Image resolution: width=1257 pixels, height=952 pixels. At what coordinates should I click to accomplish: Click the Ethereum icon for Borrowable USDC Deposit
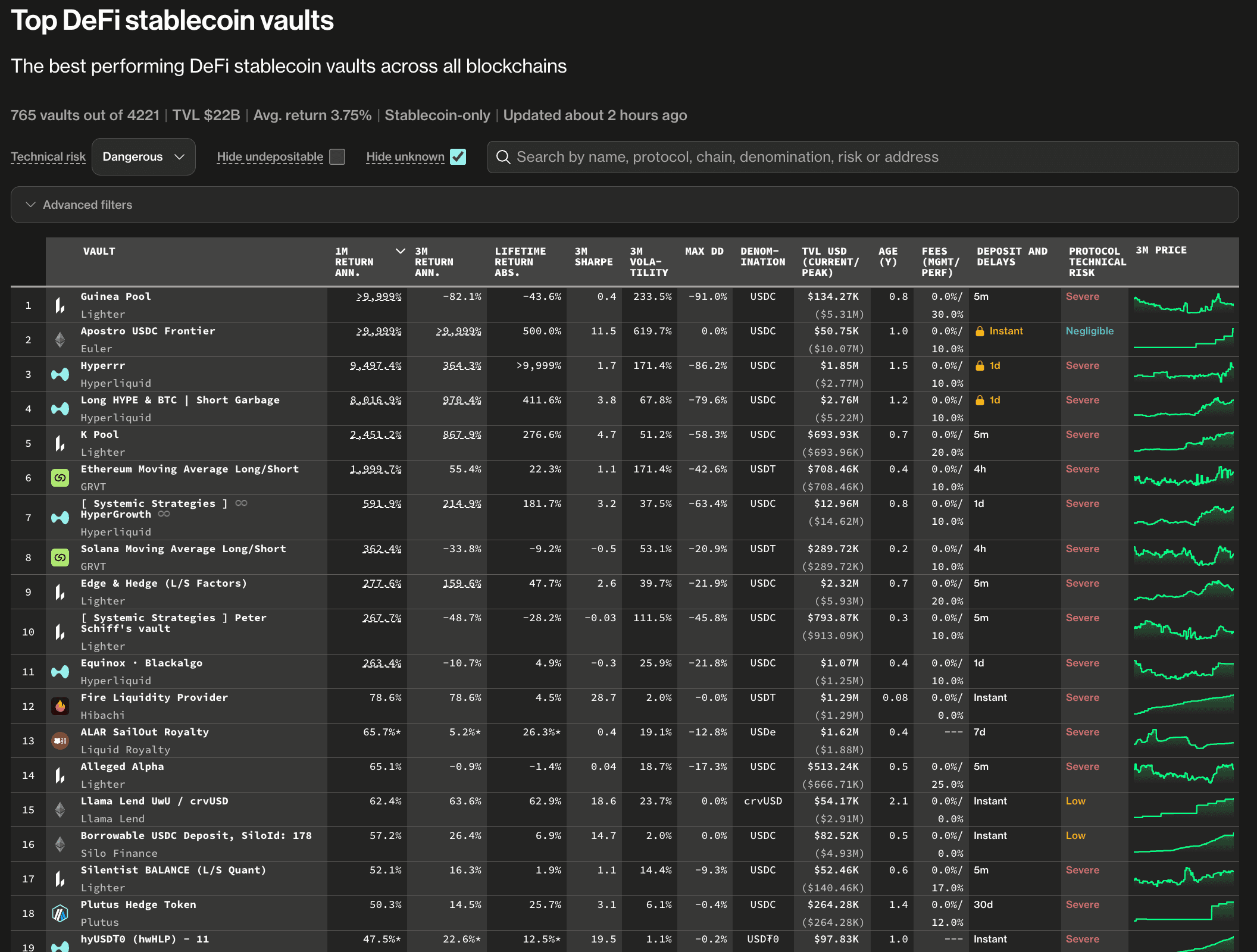60,844
